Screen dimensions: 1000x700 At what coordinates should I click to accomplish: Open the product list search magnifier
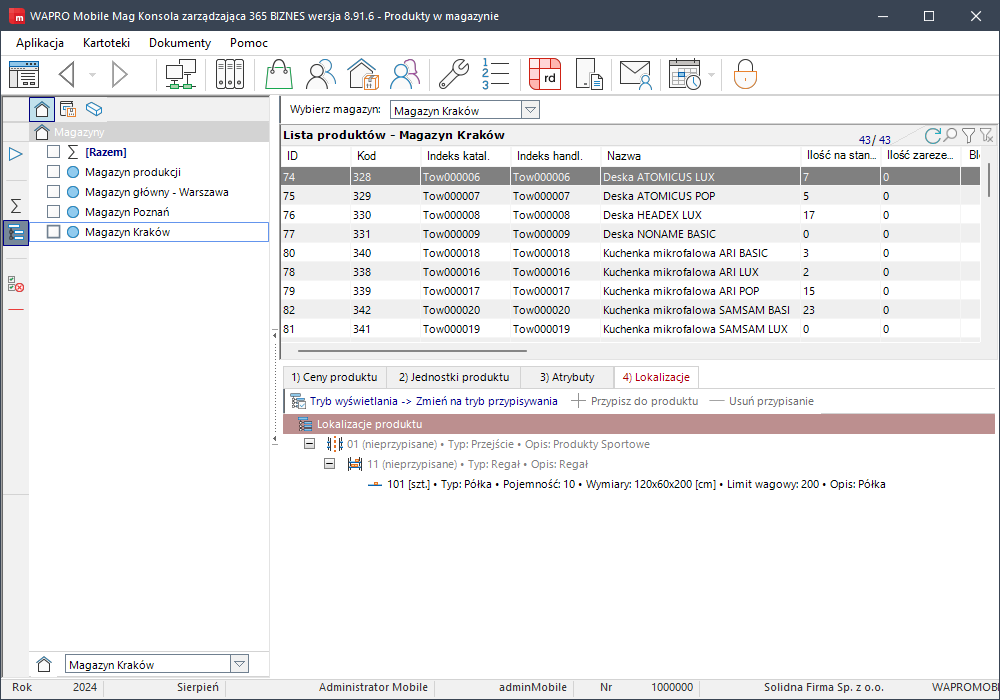[x=950, y=135]
